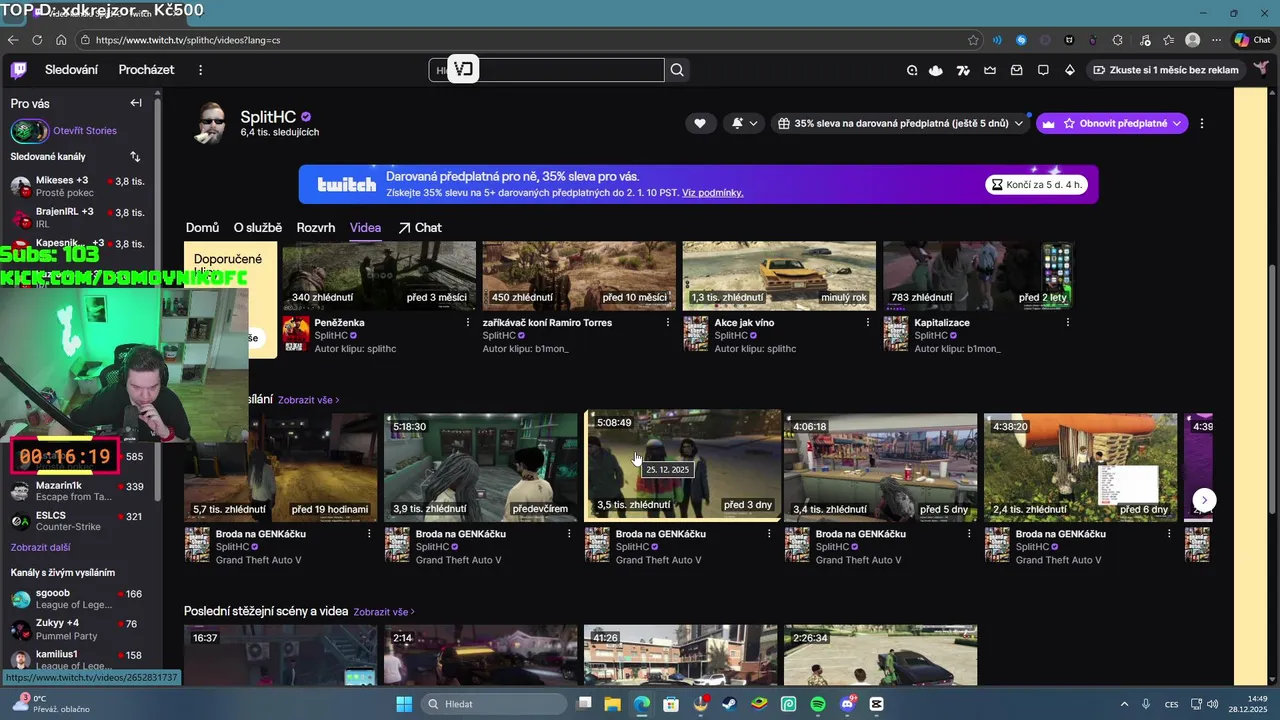Open File Explorer from the taskbar
The image size is (1280, 720).
click(612, 704)
